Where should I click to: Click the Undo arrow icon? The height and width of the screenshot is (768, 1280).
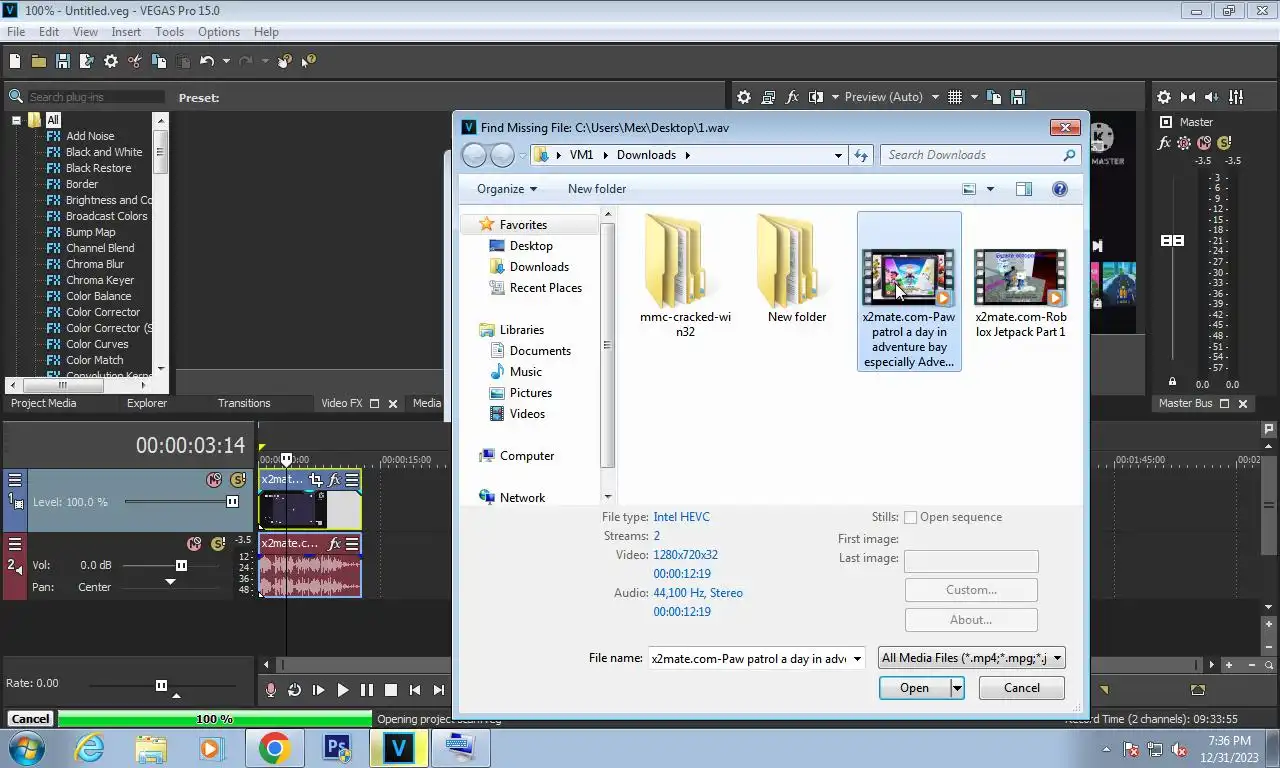207,61
